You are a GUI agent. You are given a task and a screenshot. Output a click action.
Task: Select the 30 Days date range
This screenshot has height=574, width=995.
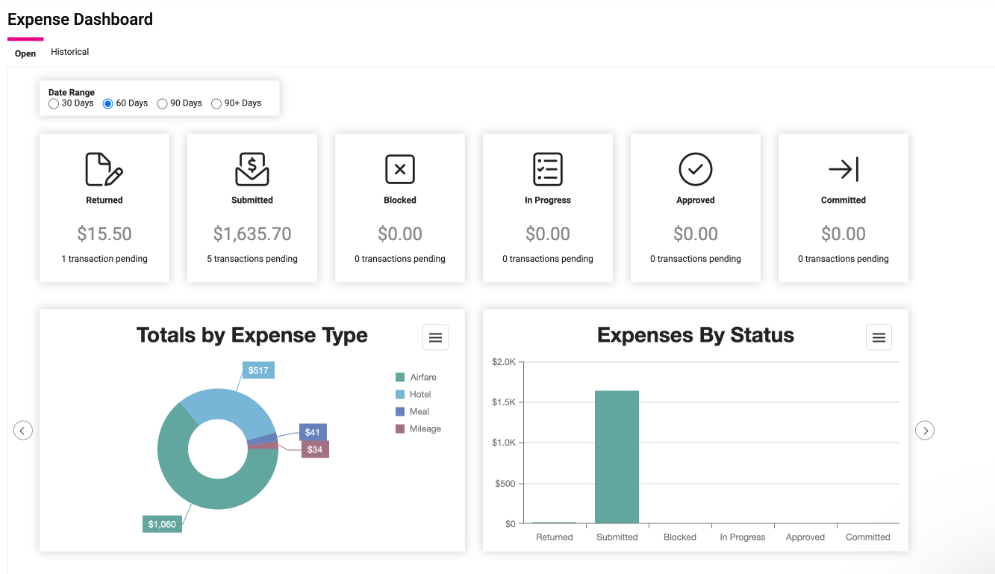[54, 104]
